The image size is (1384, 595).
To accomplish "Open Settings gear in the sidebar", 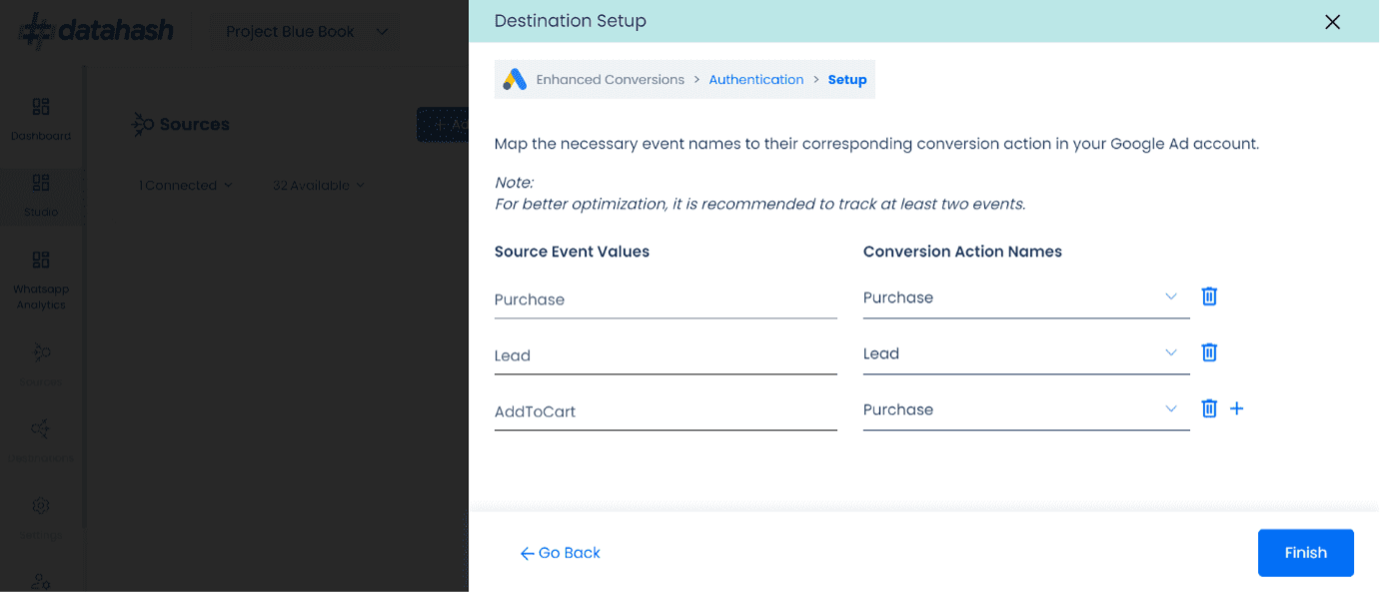I will [x=41, y=506].
